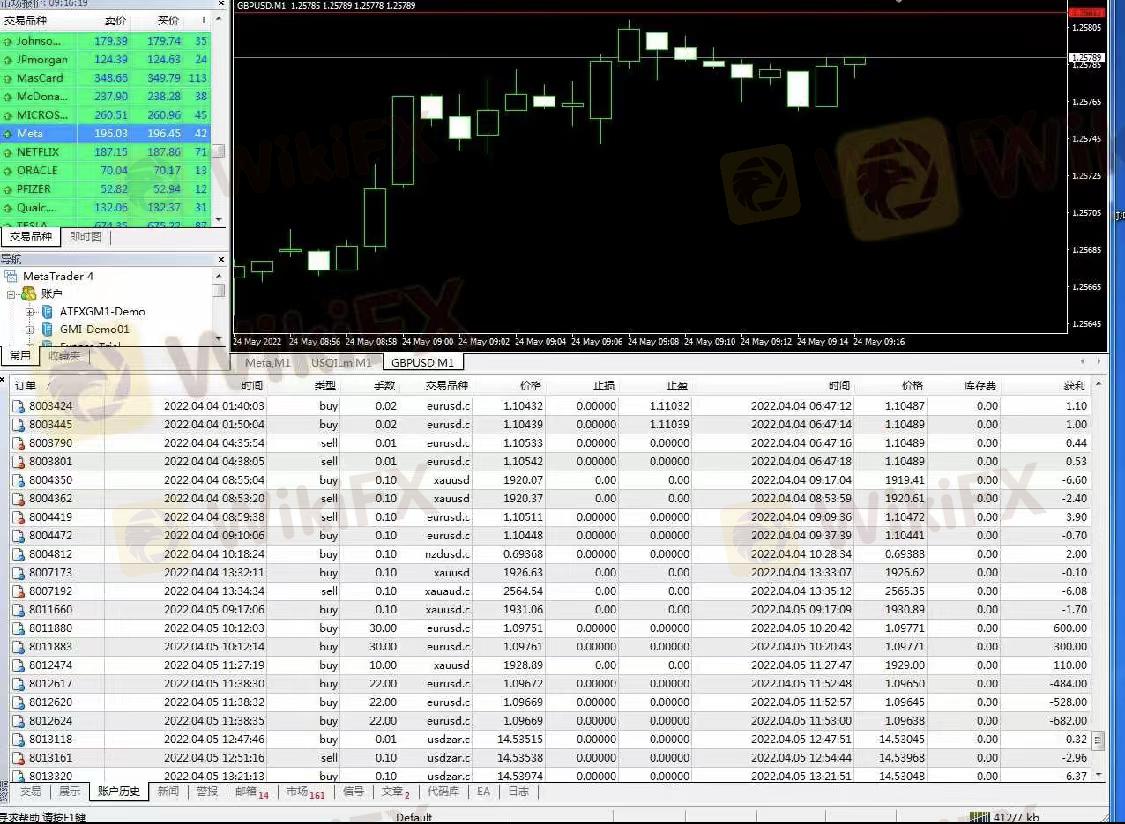
Task: Click the order 8012474 row icon
Action: coord(19,665)
